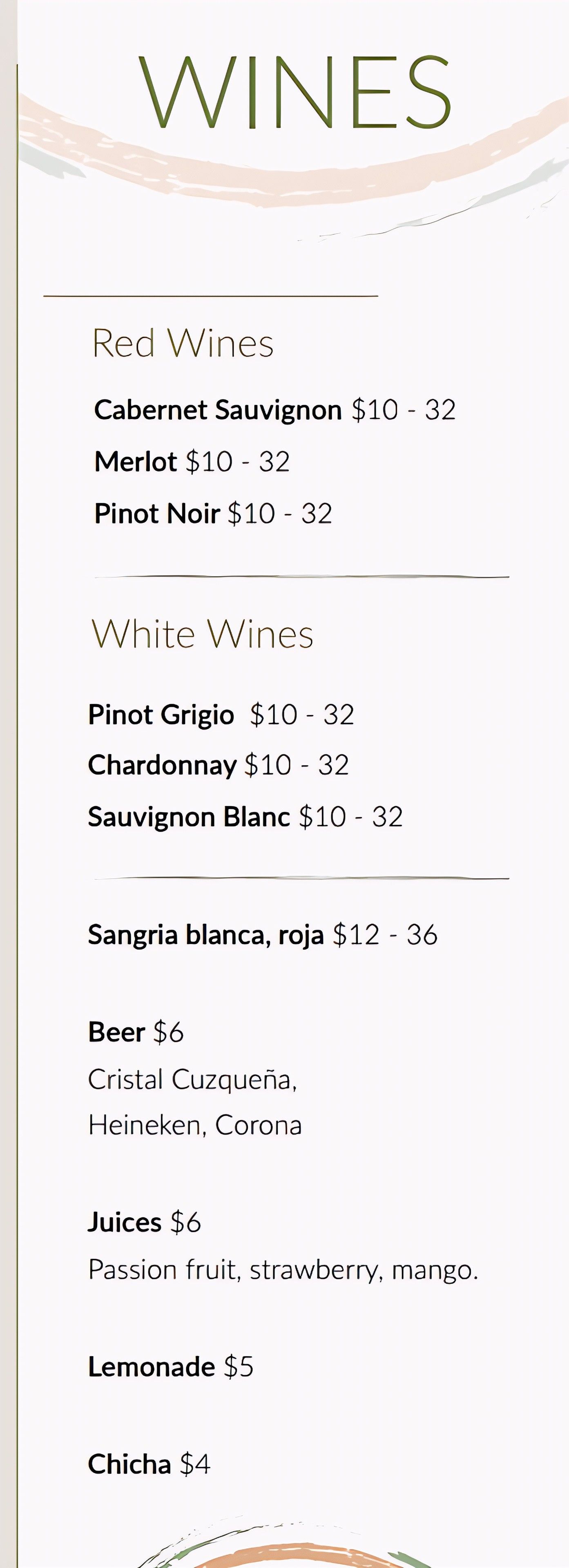
Task: Select the Chardonnay item
Action: tap(162, 765)
